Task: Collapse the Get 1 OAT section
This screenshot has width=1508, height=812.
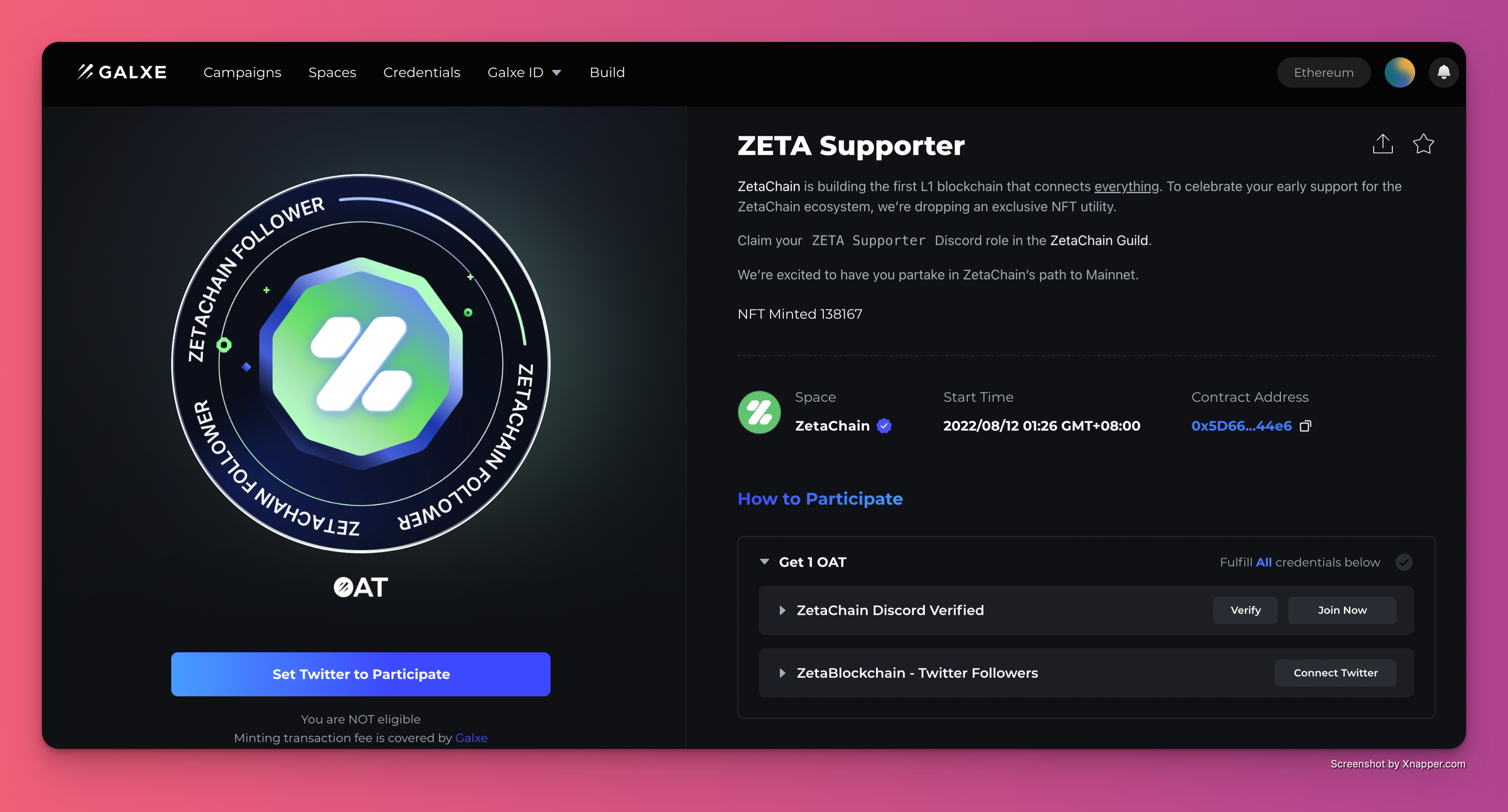Action: tap(764, 562)
